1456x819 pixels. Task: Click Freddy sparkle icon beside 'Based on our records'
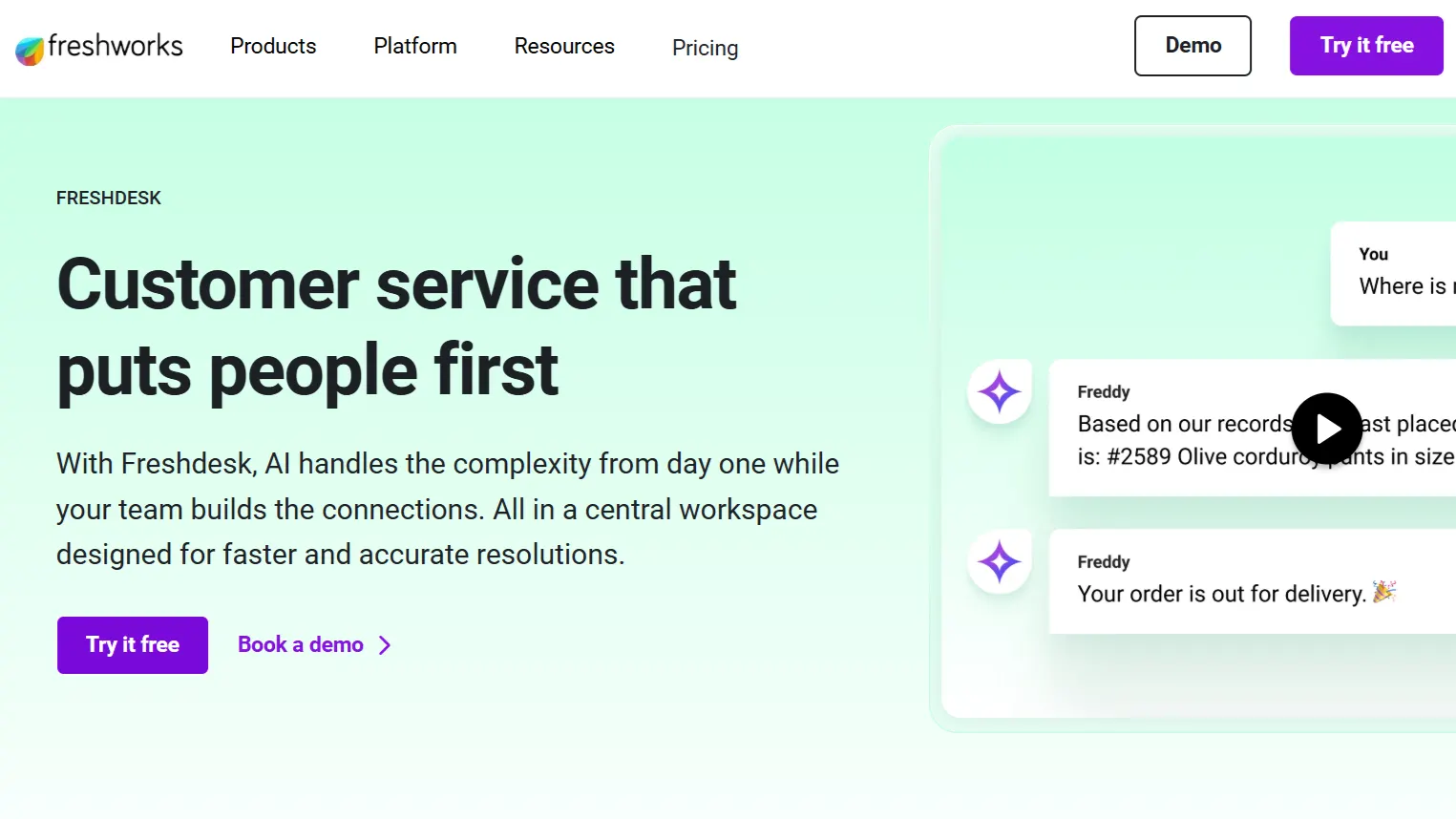pos(1000,392)
